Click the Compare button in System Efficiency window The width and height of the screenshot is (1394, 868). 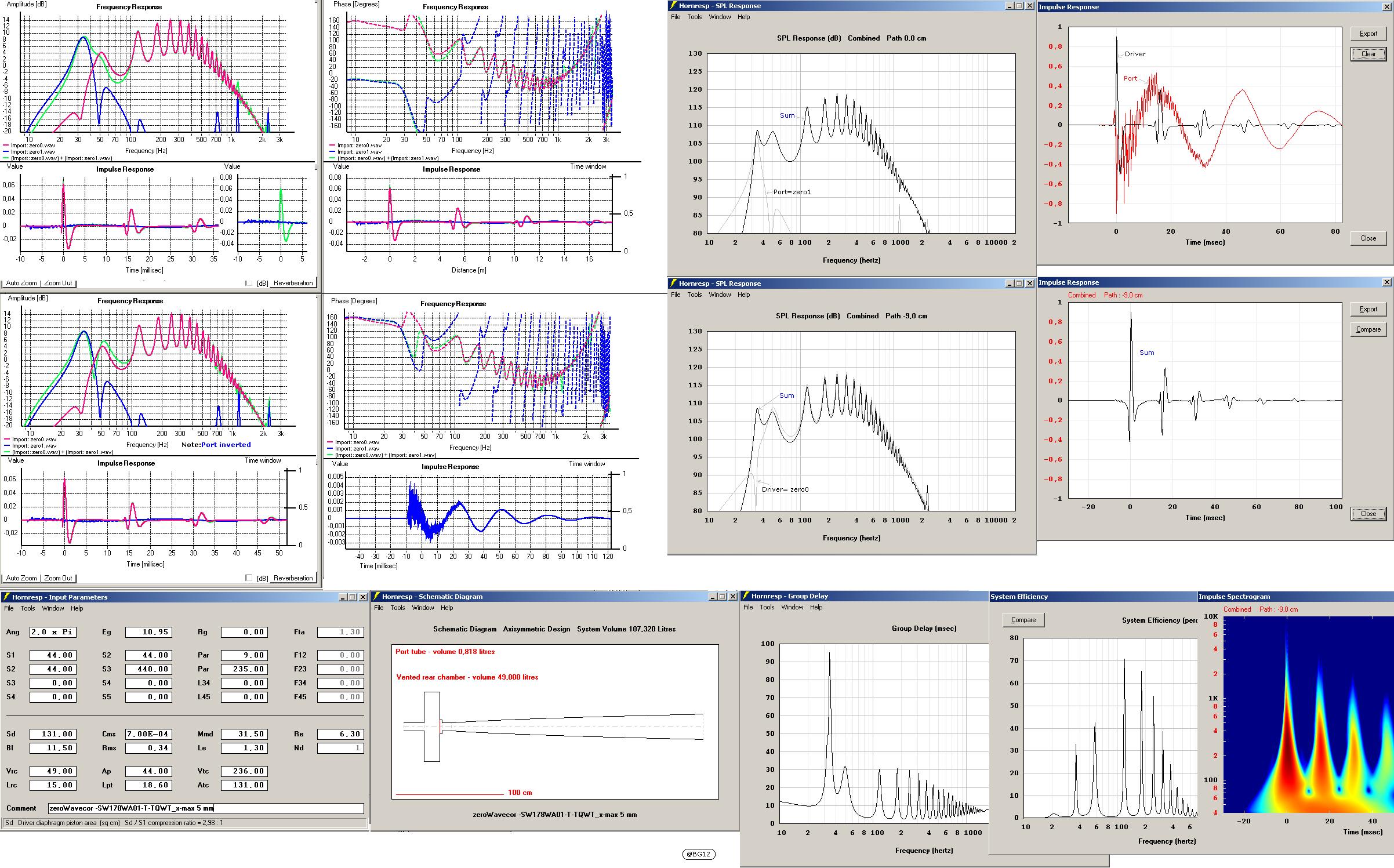(1023, 620)
